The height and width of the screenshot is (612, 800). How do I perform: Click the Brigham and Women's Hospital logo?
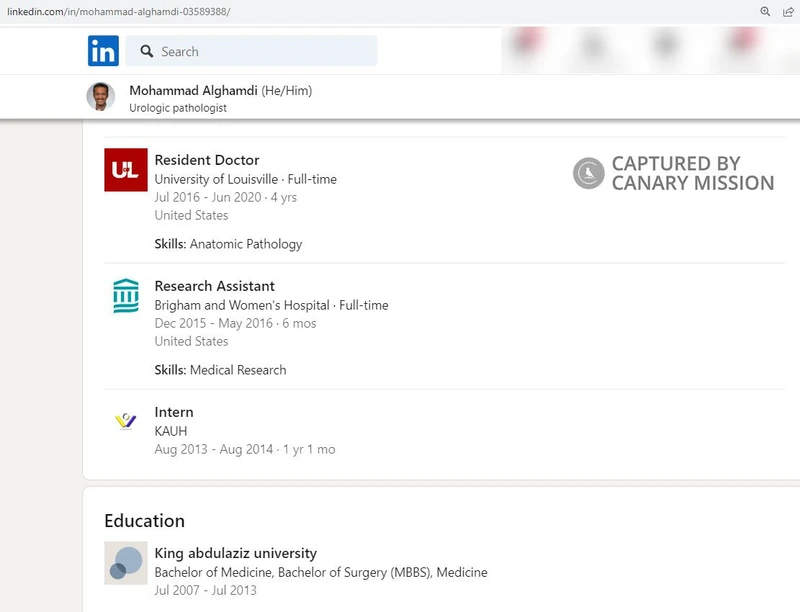click(125, 295)
